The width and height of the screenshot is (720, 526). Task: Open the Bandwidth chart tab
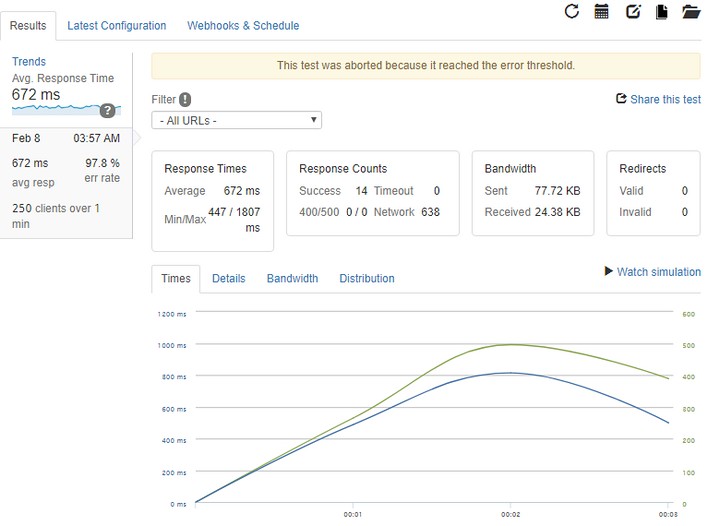[292, 279]
